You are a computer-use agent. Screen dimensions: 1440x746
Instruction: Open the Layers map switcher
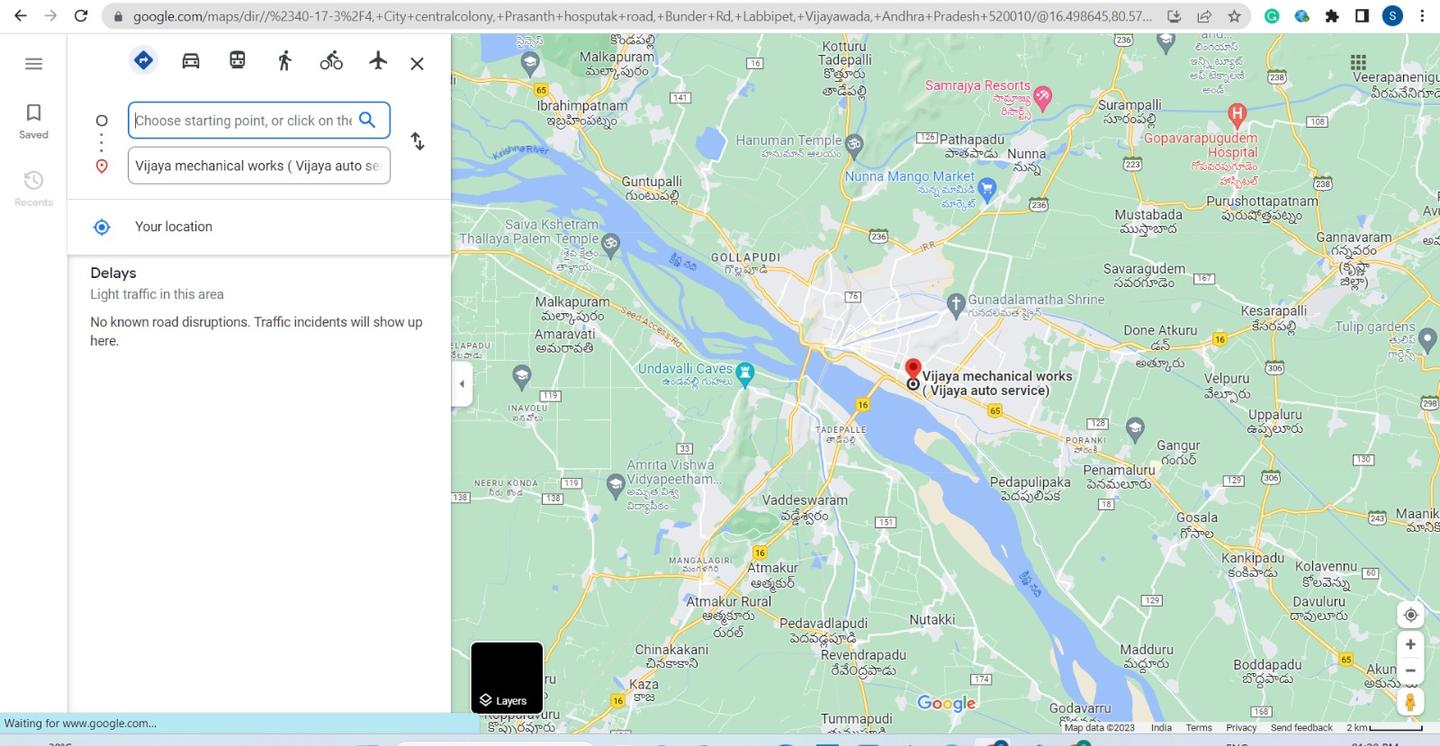(507, 678)
